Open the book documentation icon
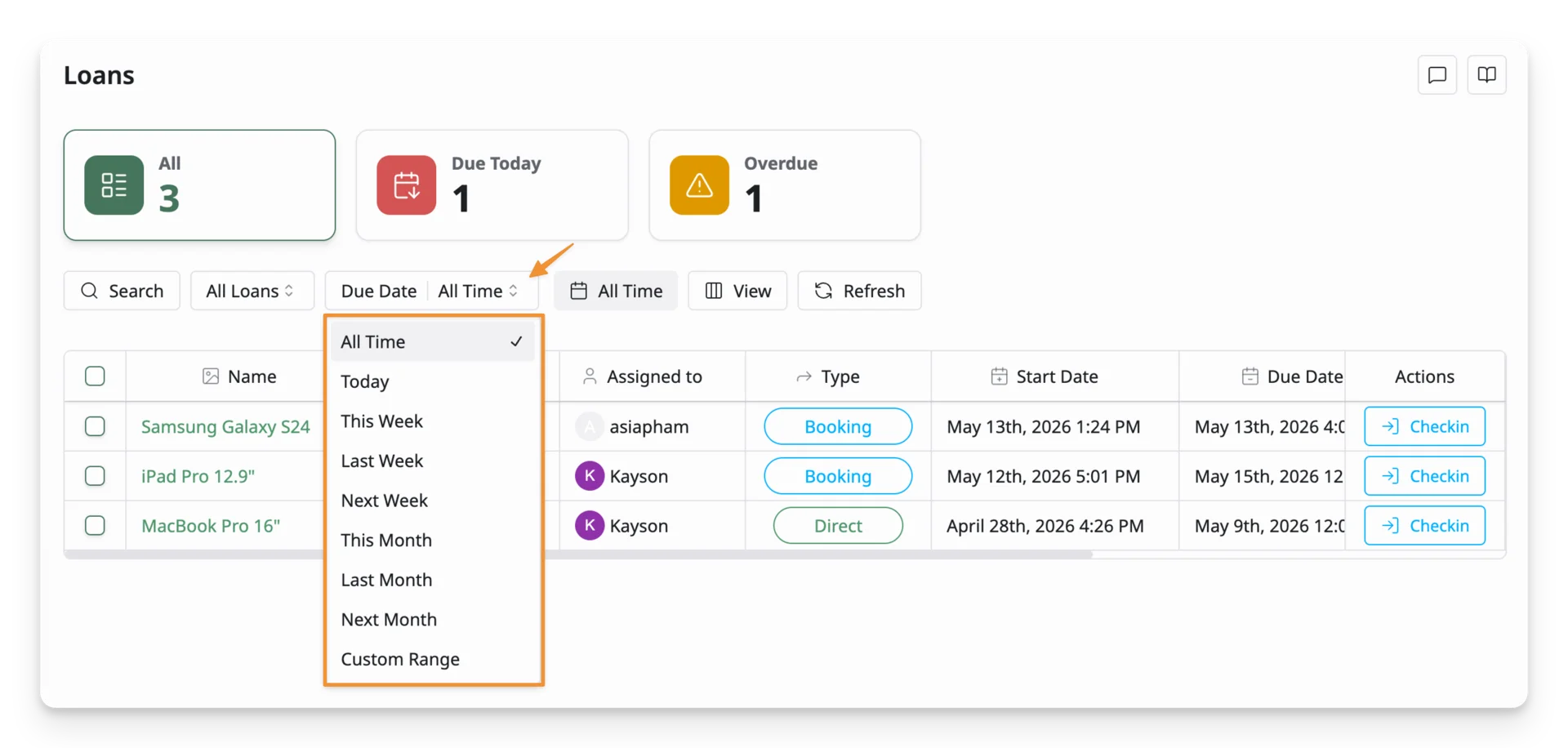Viewport: 1568px width, 748px height. point(1486,75)
